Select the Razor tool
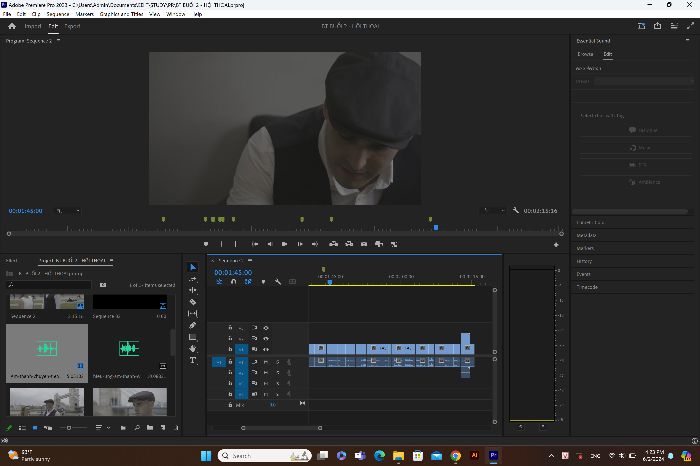The height and width of the screenshot is (466, 700). [x=193, y=302]
